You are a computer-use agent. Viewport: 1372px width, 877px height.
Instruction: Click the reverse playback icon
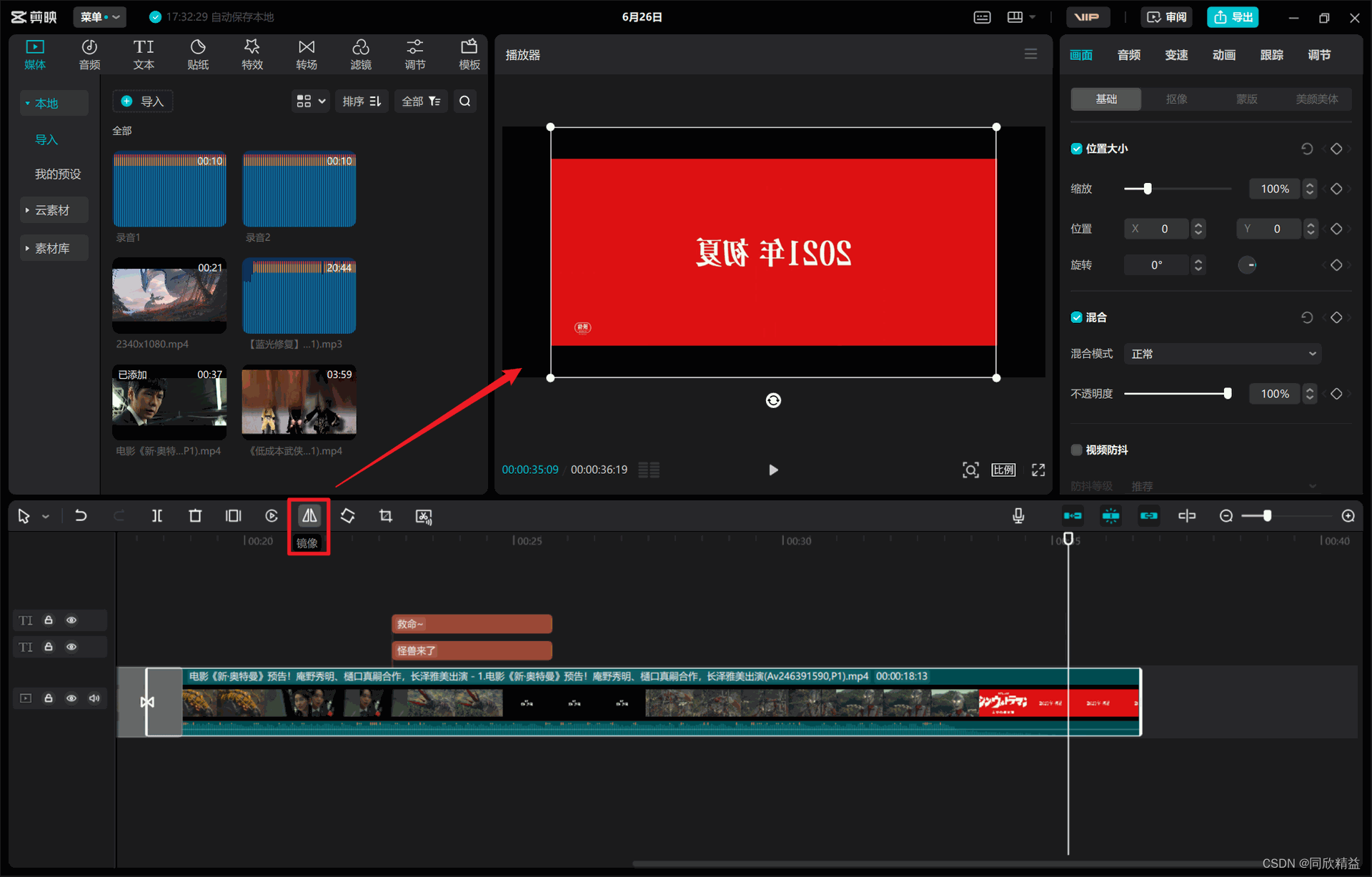click(x=272, y=515)
